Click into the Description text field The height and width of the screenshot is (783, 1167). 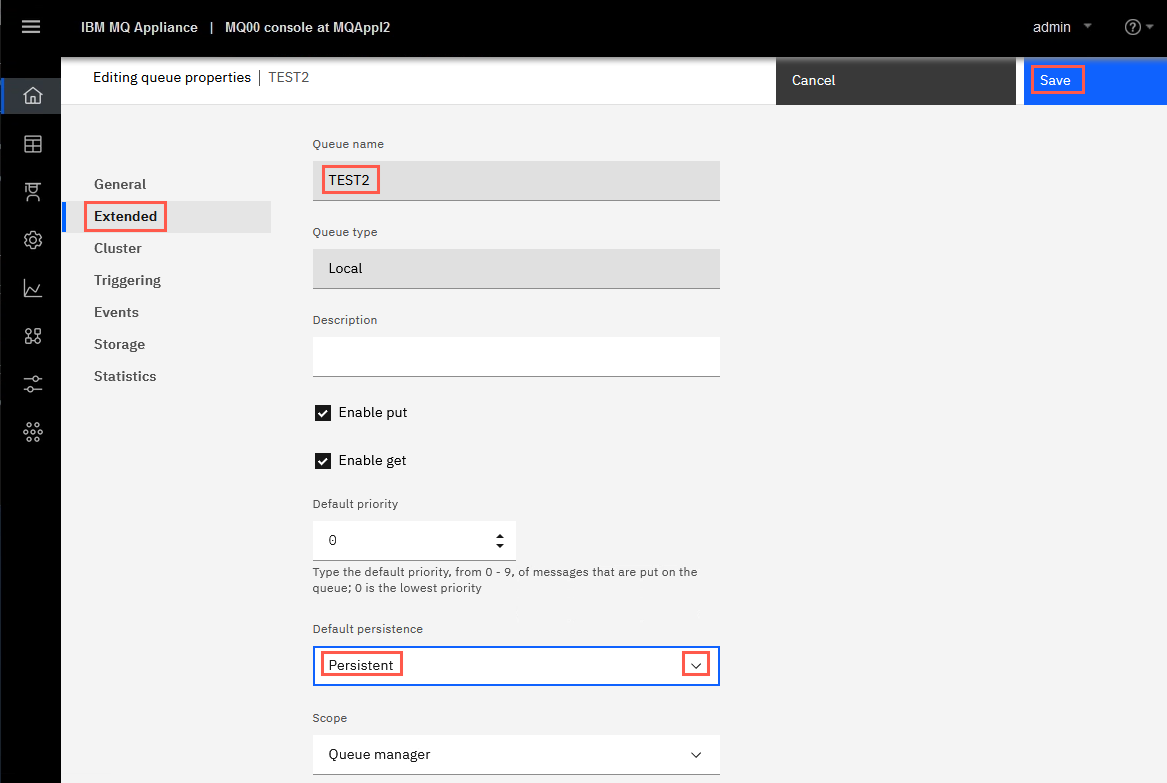(x=516, y=357)
